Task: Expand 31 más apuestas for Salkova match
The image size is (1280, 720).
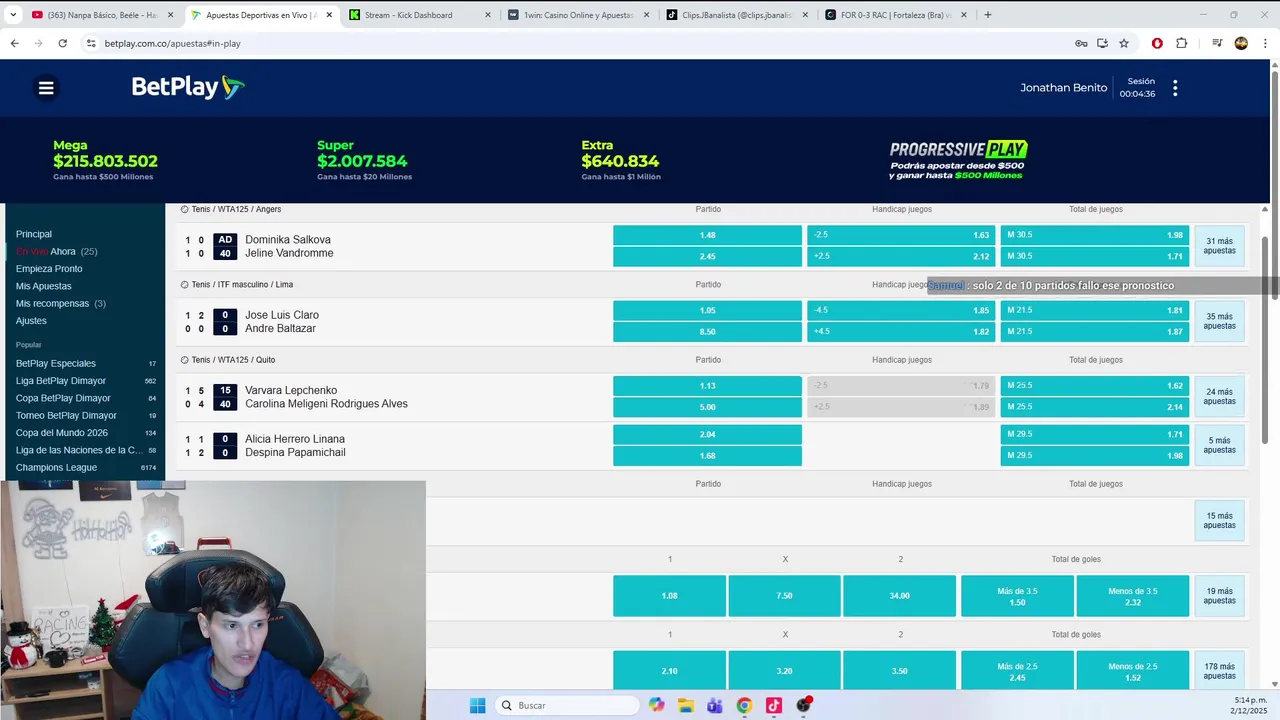Action: point(1219,246)
